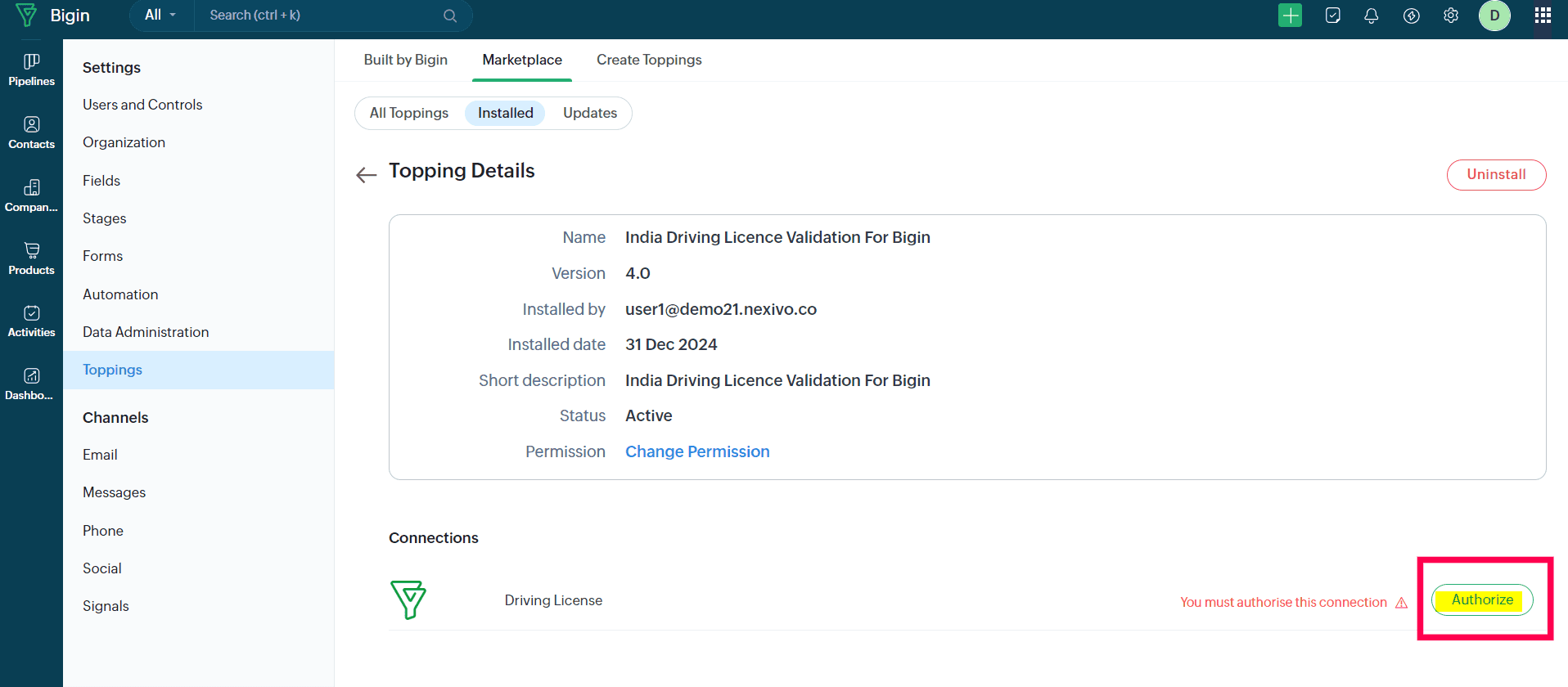Click the Topping Details heading

pyautogui.click(x=462, y=171)
